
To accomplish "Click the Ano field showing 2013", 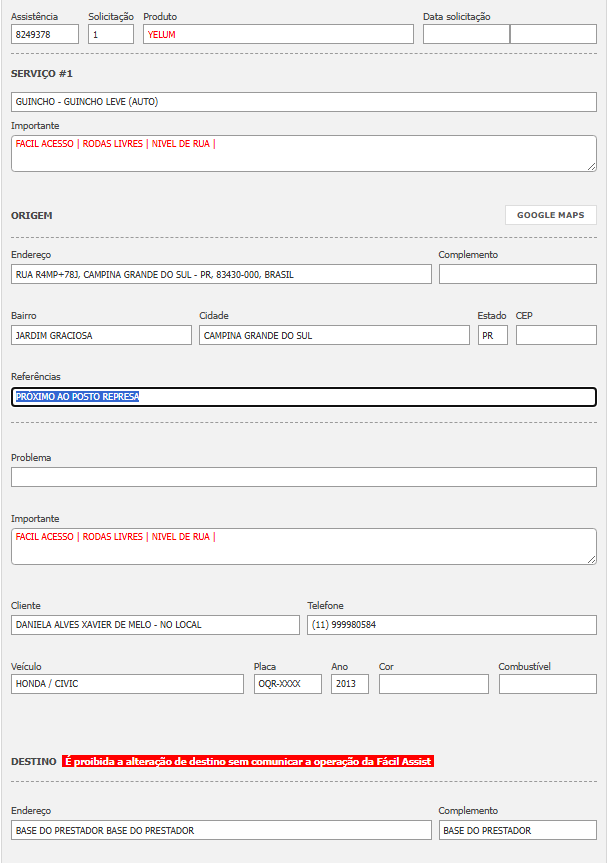I will 350,684.
